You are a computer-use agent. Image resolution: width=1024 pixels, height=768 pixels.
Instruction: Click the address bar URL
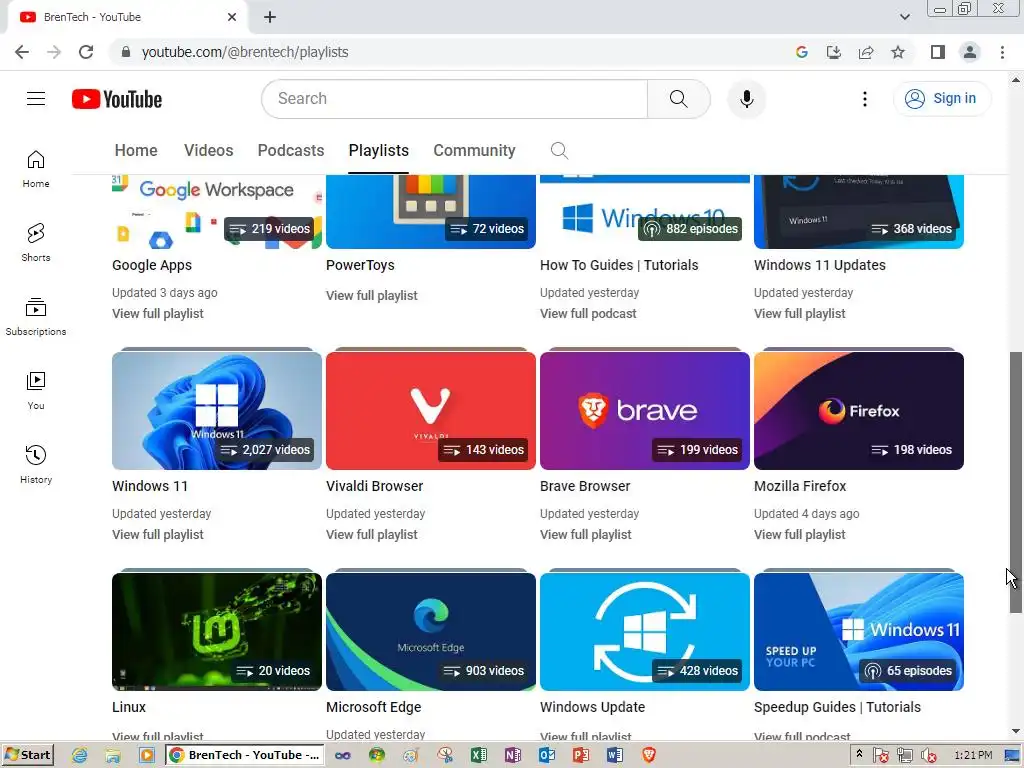(245, 52)
